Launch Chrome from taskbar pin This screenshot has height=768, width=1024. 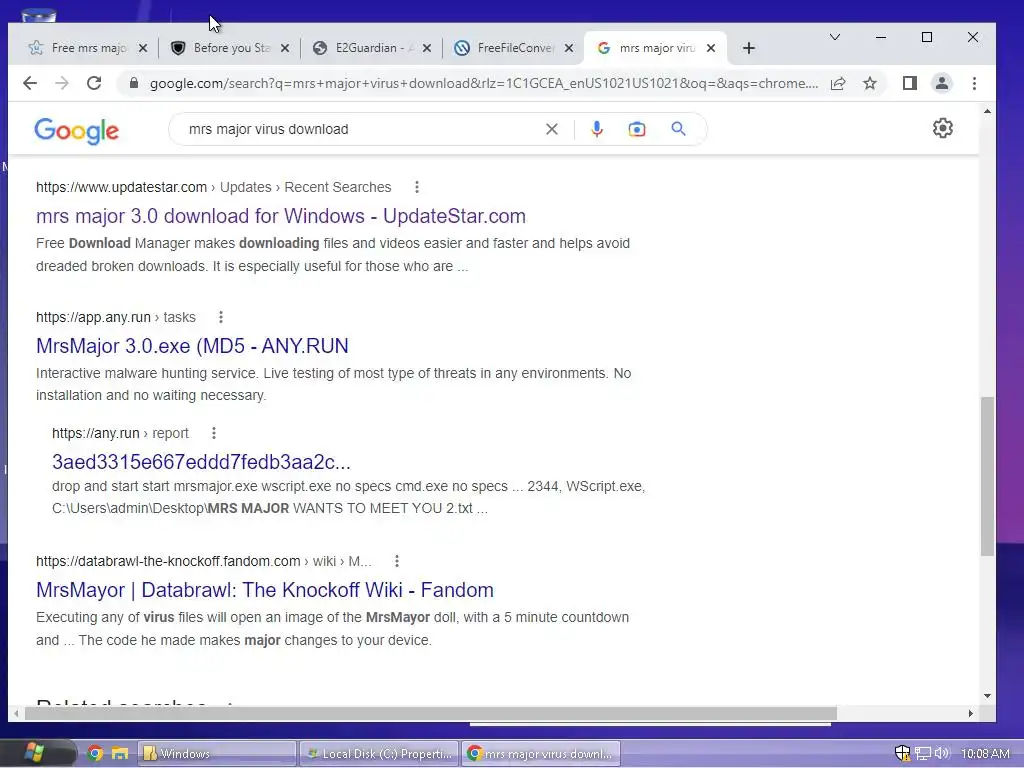click(95, 754)
